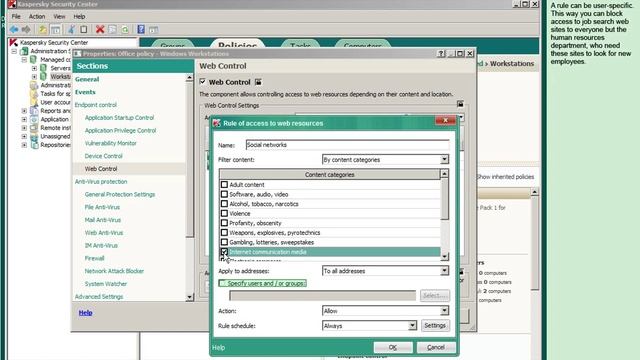Open the Help menu
The height and width of the screenshot is (360, 640).
tap(79, 17)
